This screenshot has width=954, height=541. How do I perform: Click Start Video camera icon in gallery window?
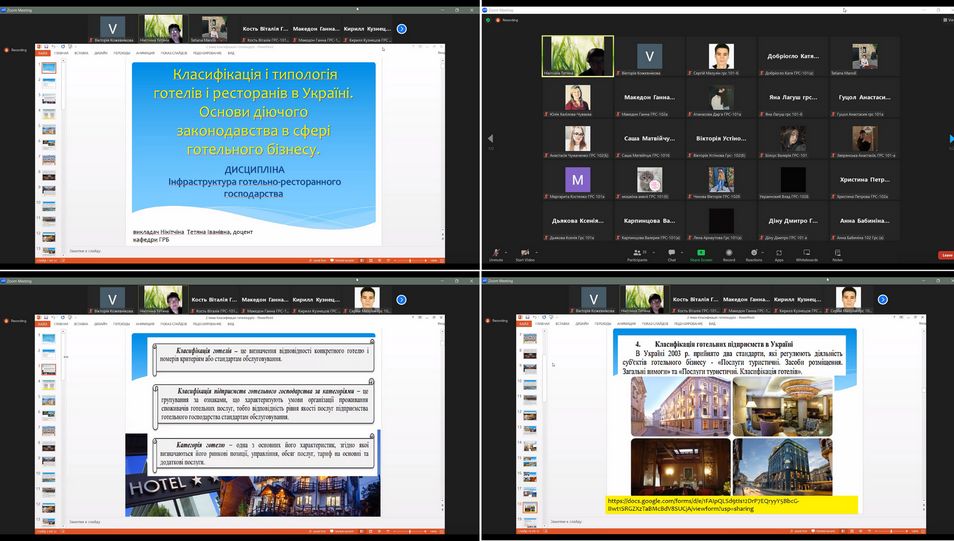tap(524, 253)
